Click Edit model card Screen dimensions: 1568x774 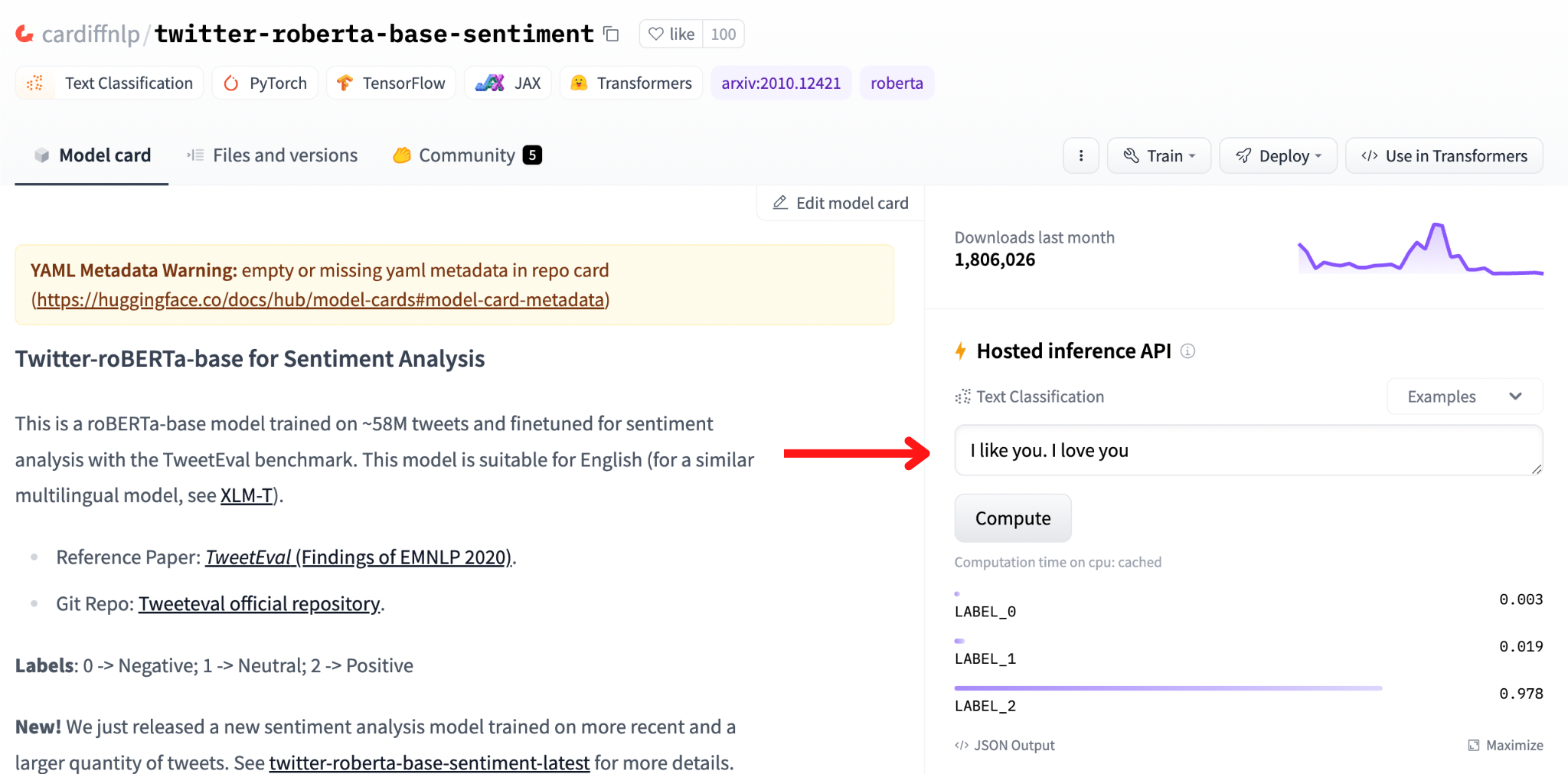tap(841, 203)
